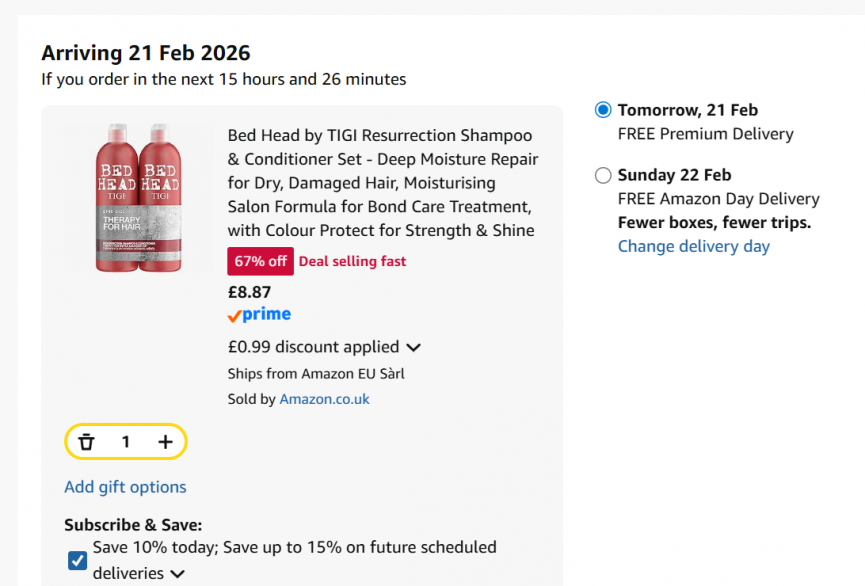Open Change delivery day
865x586 pixels.
(693, 246)
